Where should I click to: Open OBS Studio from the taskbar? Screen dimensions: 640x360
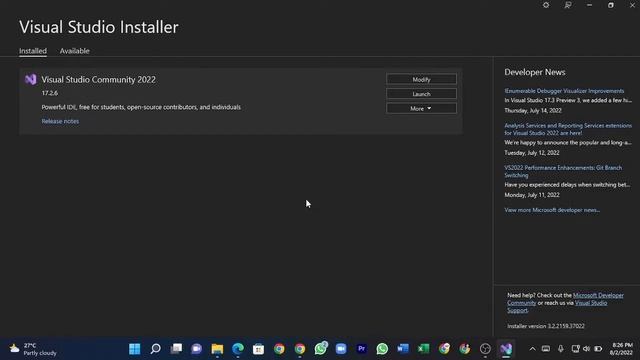485,349
